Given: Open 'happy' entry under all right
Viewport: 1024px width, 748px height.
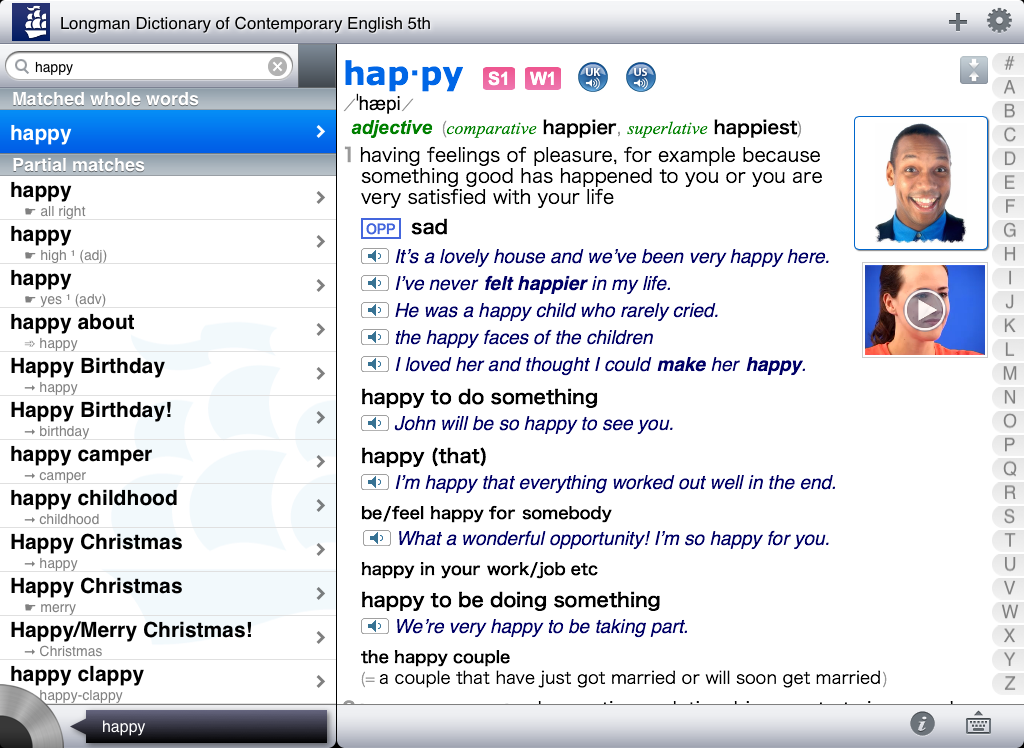Looking at the screenshot, I should [168, 199].
